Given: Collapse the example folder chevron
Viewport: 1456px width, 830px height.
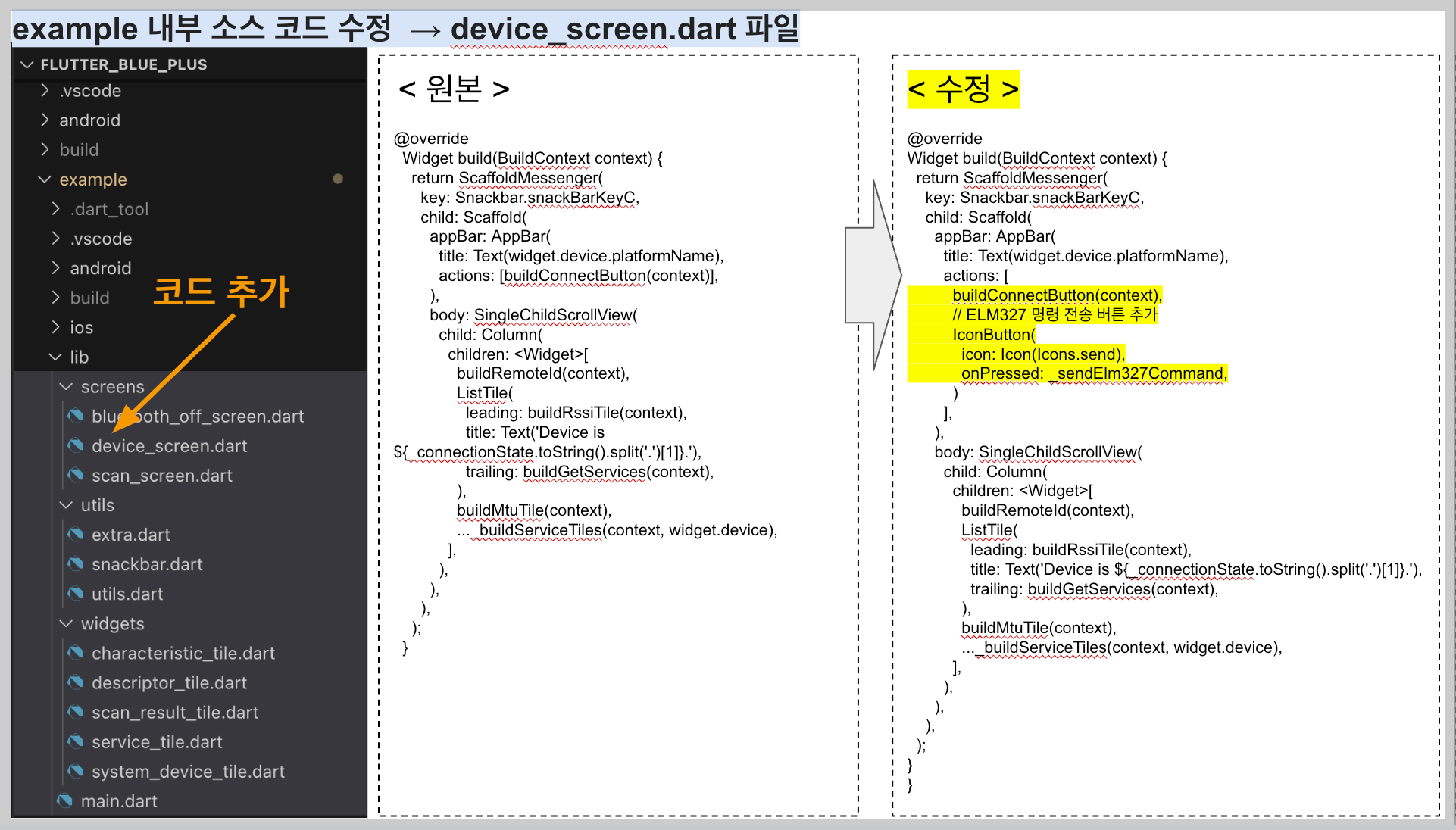Looking at the screenshot, I should 45,179.
